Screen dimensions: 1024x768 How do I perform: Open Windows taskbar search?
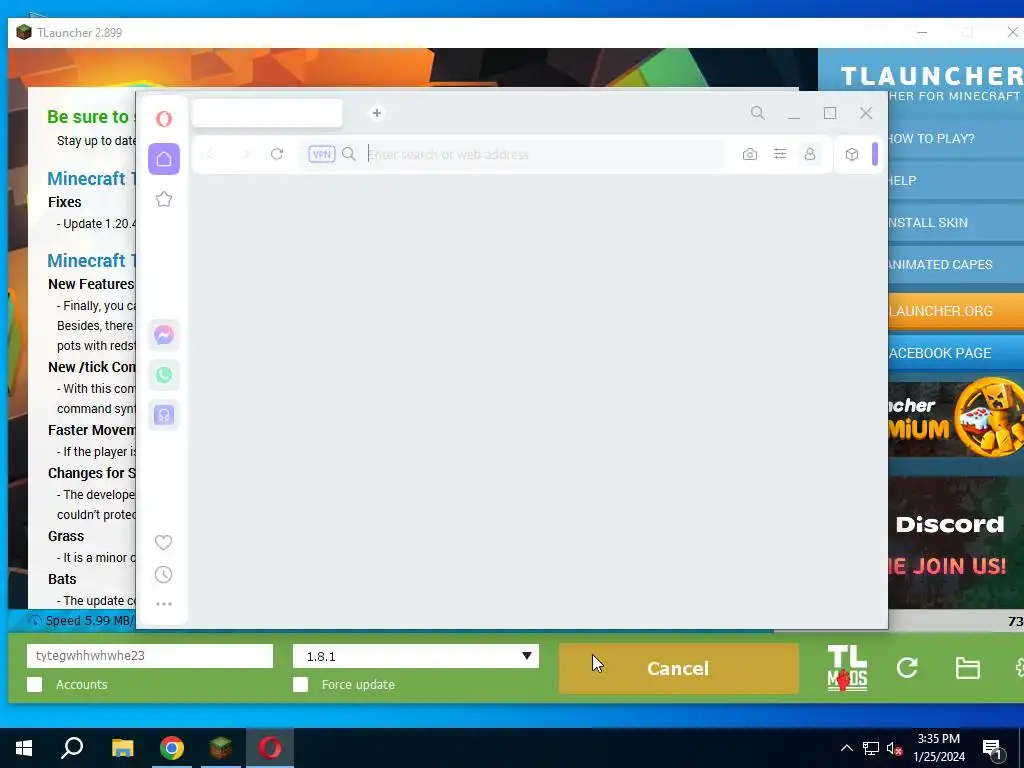(72, 748)
